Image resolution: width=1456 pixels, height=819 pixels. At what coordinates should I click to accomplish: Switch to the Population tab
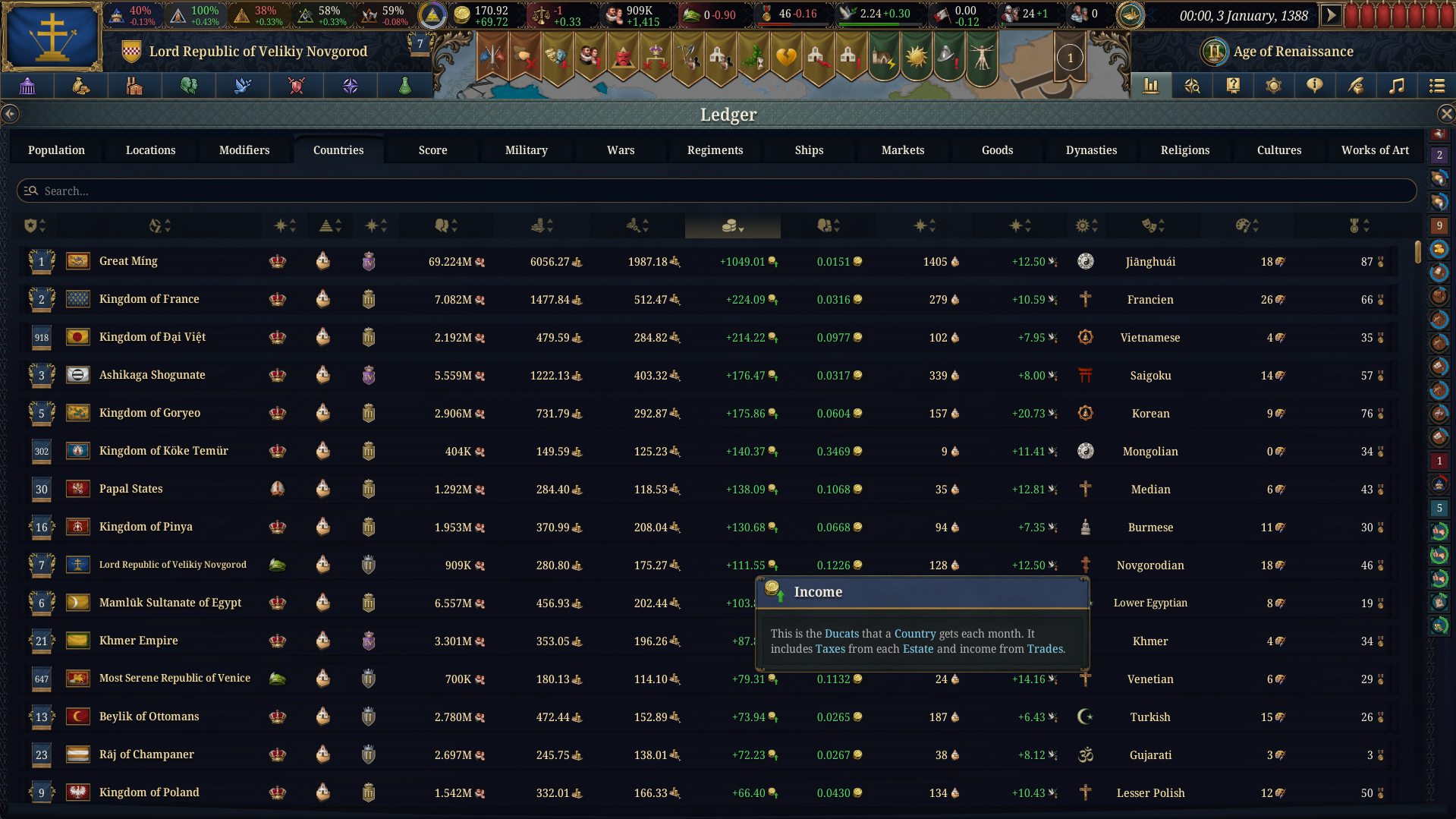[x=56, y=150]
